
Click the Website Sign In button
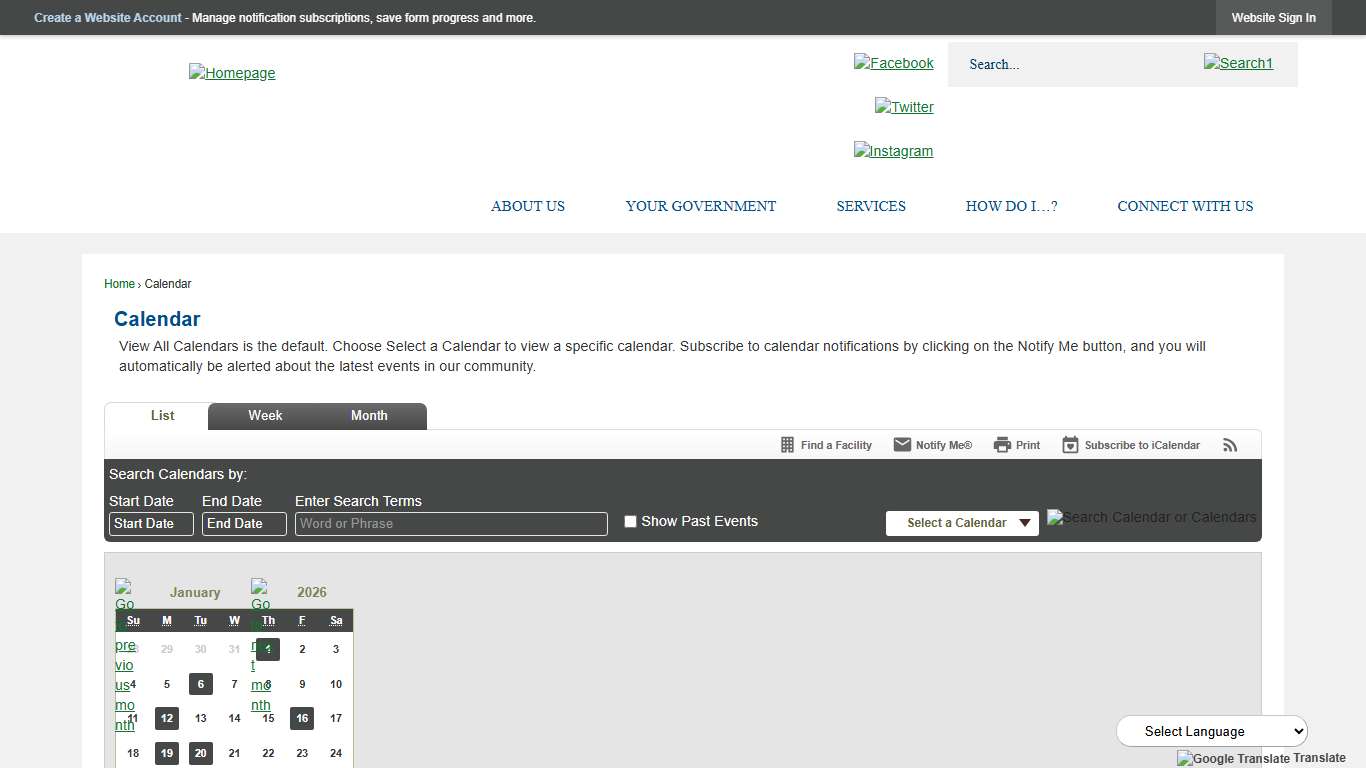(x=1273, y=18)
